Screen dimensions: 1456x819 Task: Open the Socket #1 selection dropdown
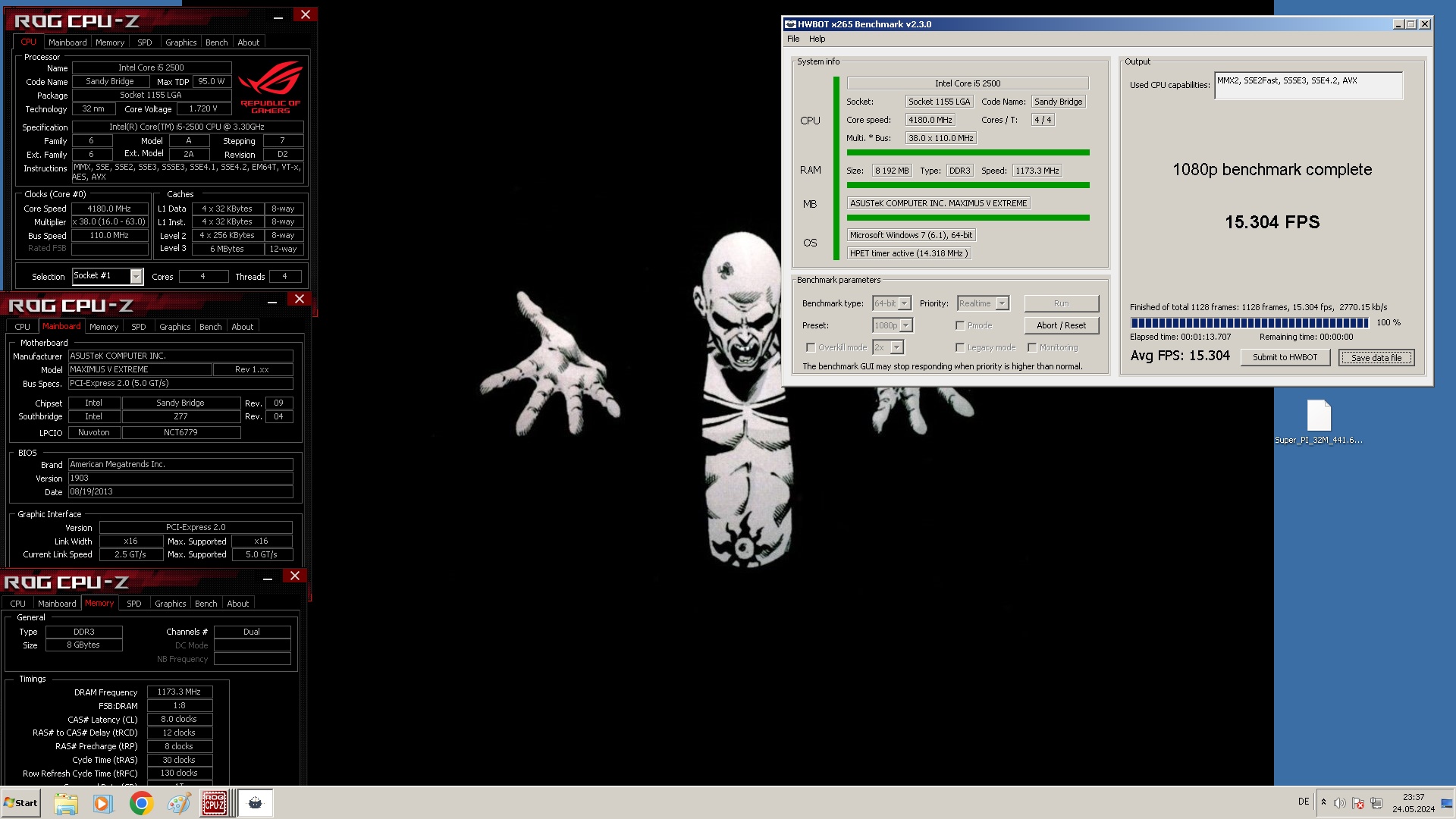136,276
